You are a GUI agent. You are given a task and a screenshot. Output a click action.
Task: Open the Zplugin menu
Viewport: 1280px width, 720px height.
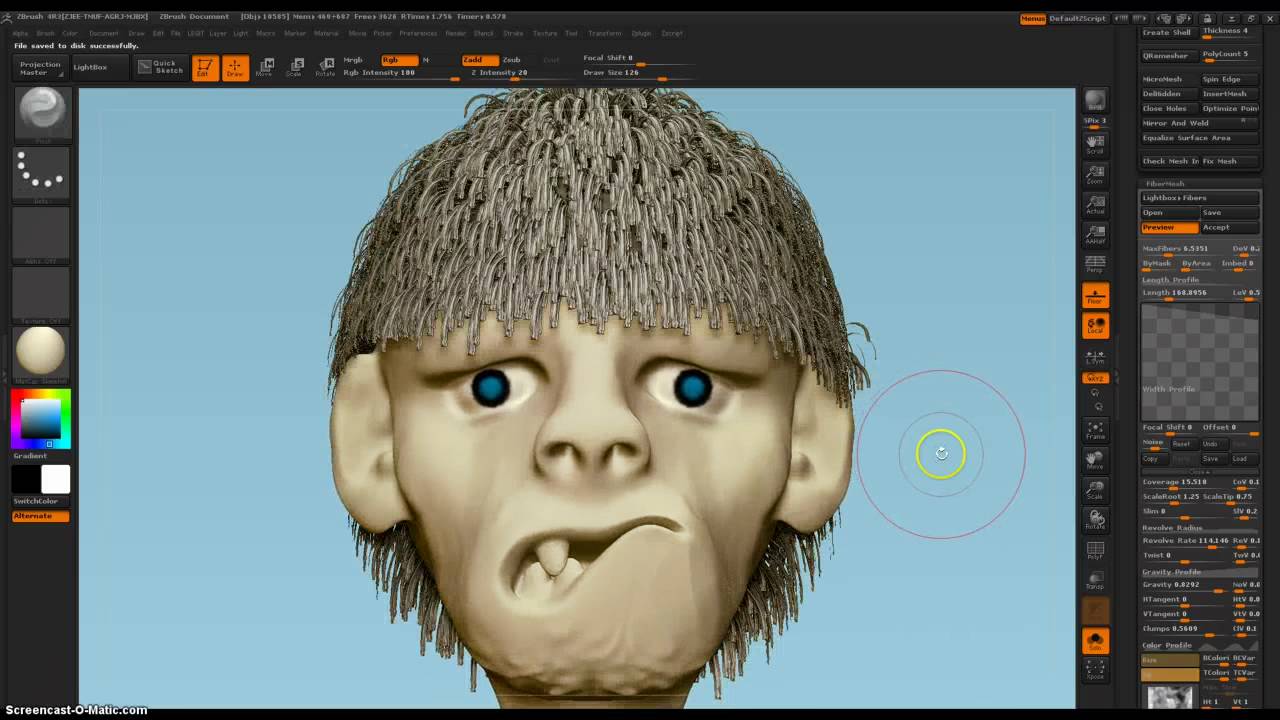tap(641, 33)
